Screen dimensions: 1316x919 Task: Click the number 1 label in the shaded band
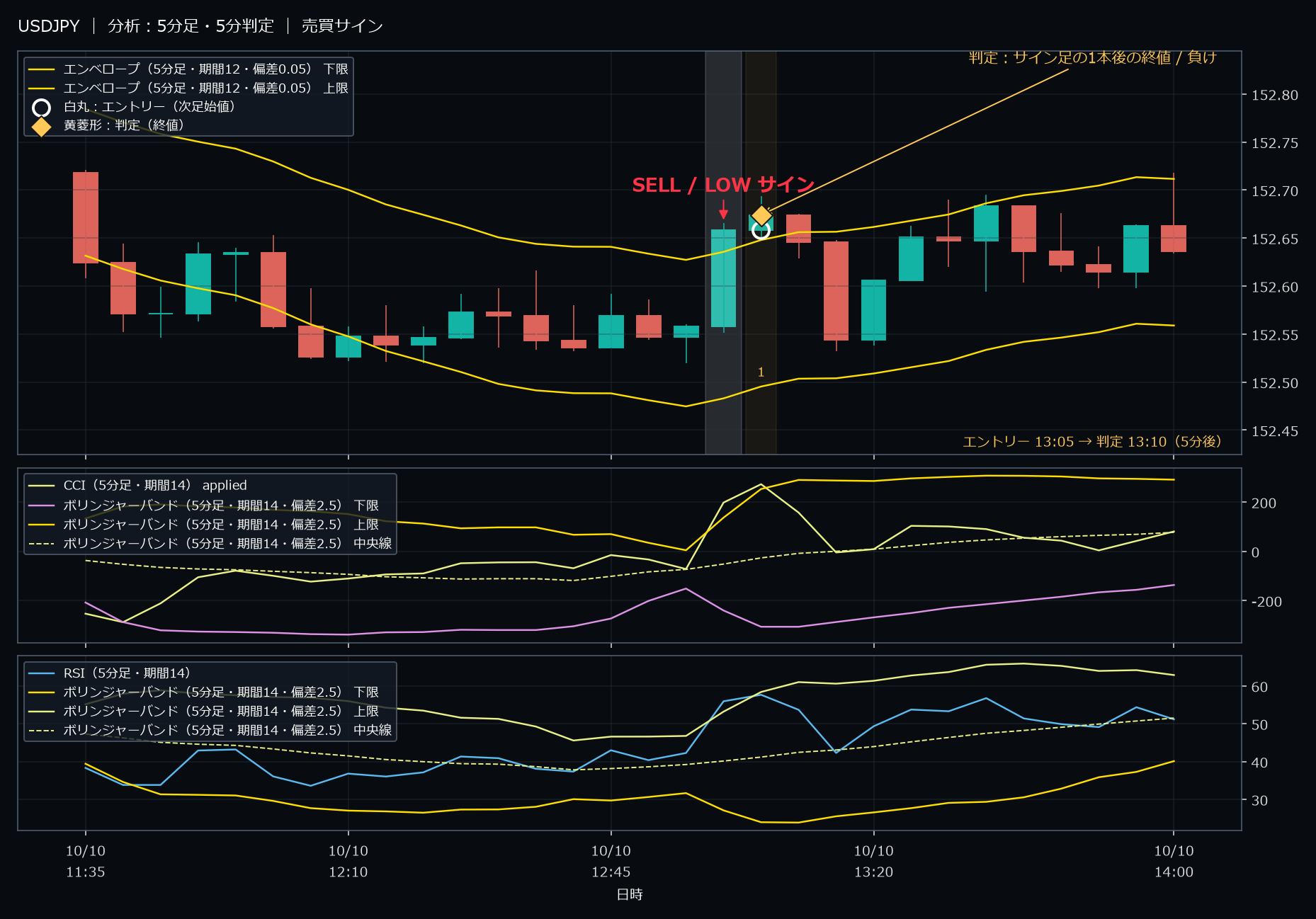click(761, 372)
